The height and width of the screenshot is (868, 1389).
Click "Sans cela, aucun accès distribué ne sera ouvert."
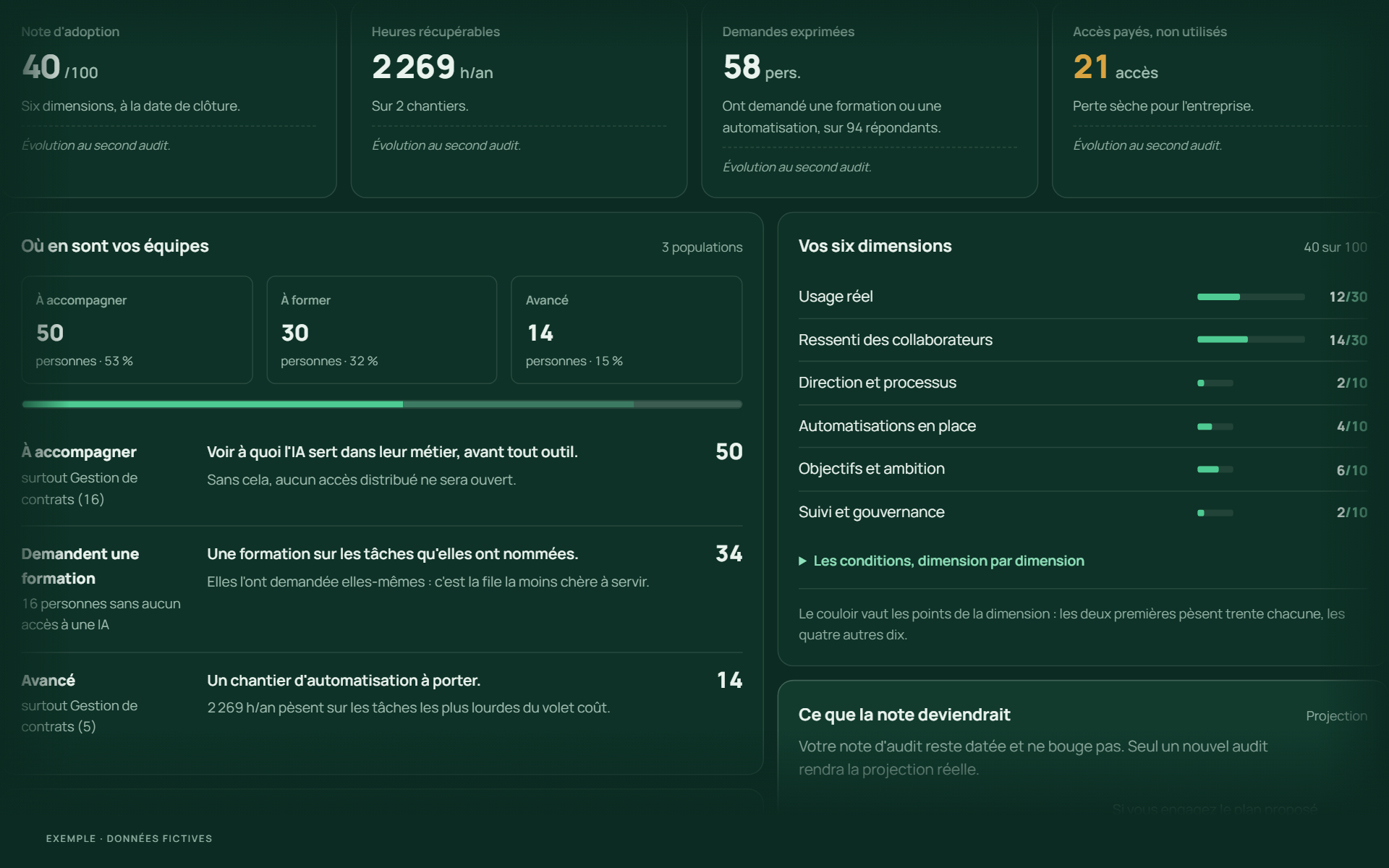pyautogui.click(x=362, y=480)
